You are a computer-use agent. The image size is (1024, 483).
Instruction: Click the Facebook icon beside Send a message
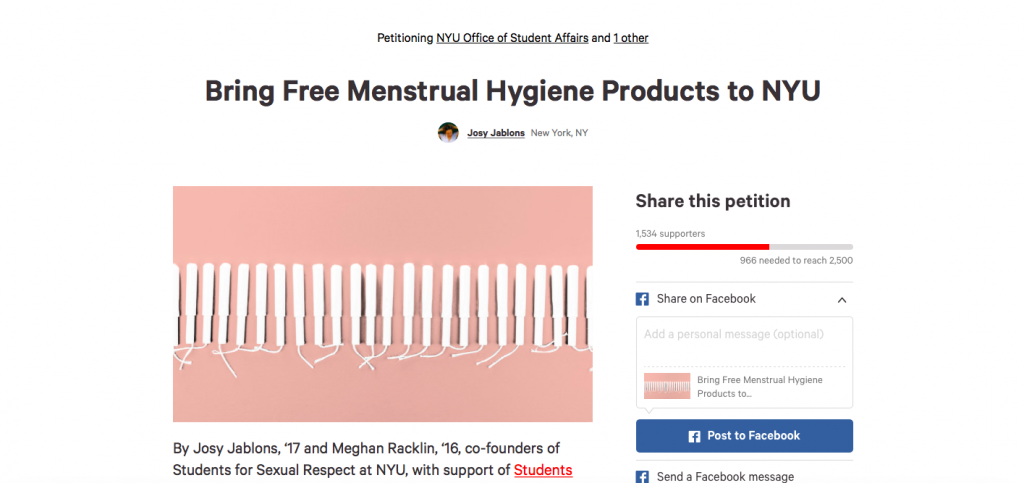coord(642,477)
